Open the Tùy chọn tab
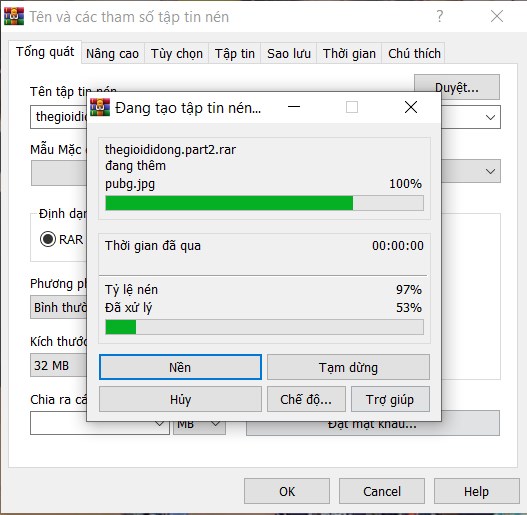 [177, 53]
